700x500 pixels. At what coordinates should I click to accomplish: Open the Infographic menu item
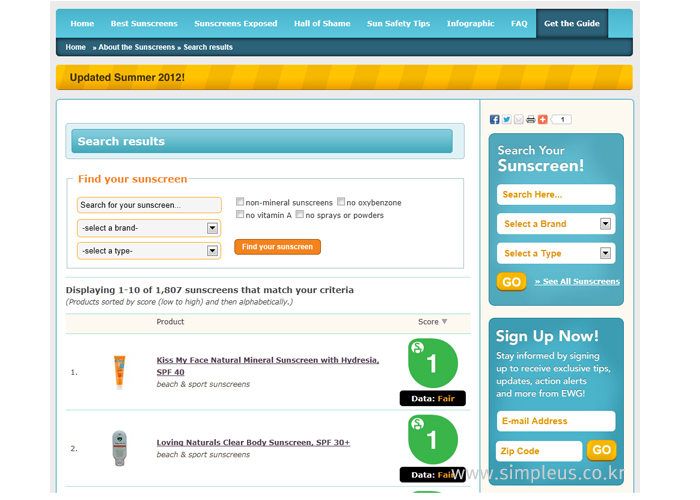(x=471, y=24)
